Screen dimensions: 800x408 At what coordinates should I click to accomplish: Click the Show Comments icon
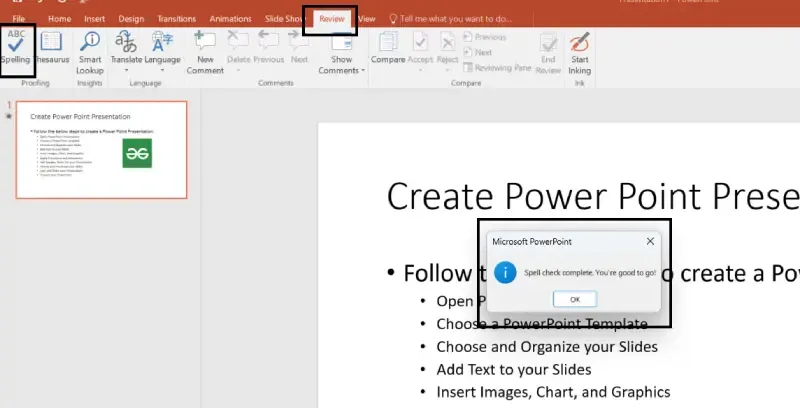[341, 41]
